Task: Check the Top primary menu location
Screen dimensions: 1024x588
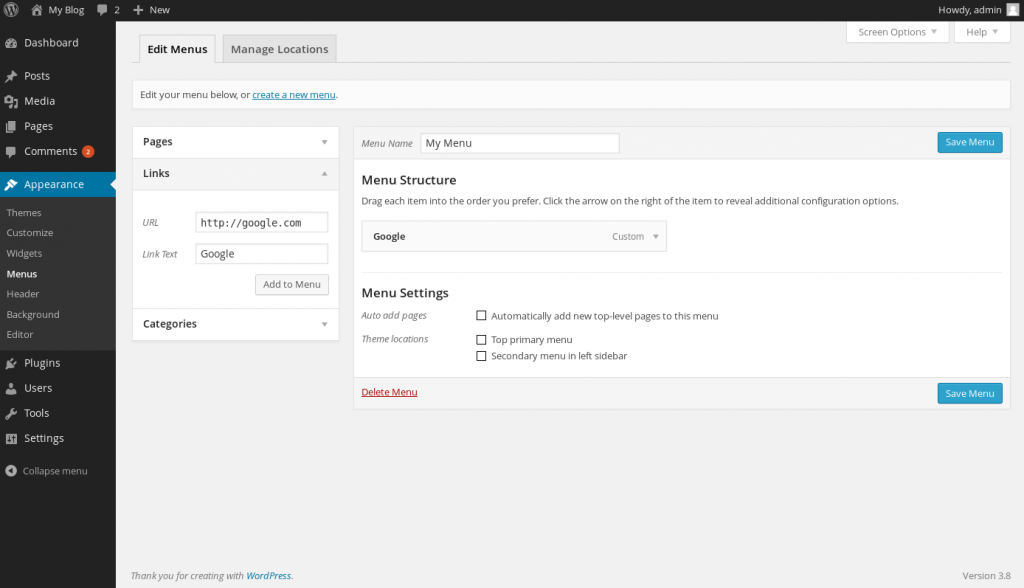Action: pyautogui.click(x=481, y=339)
